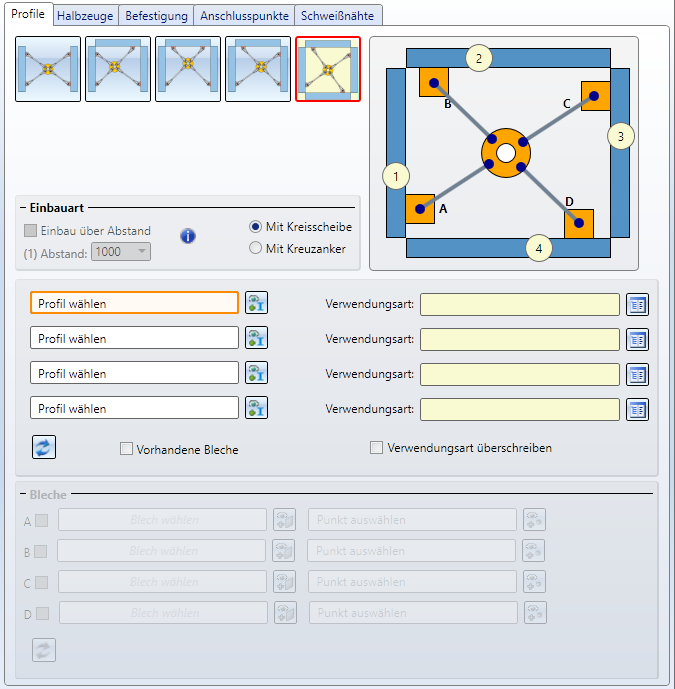Click first highlighted Profil wählen field

coord(134,303)
